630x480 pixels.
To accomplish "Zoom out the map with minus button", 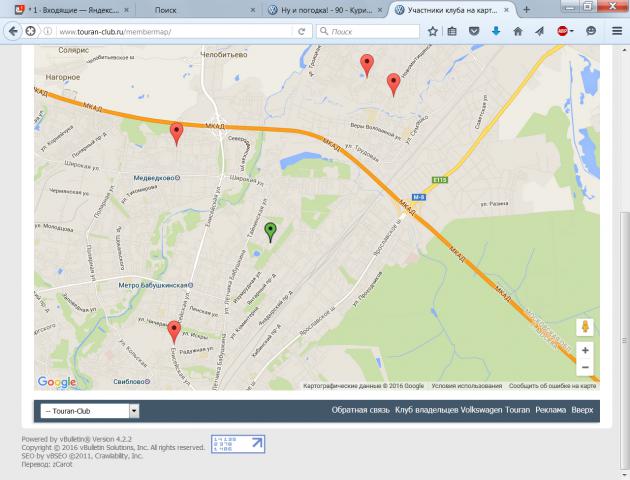I will coord(585,367).
